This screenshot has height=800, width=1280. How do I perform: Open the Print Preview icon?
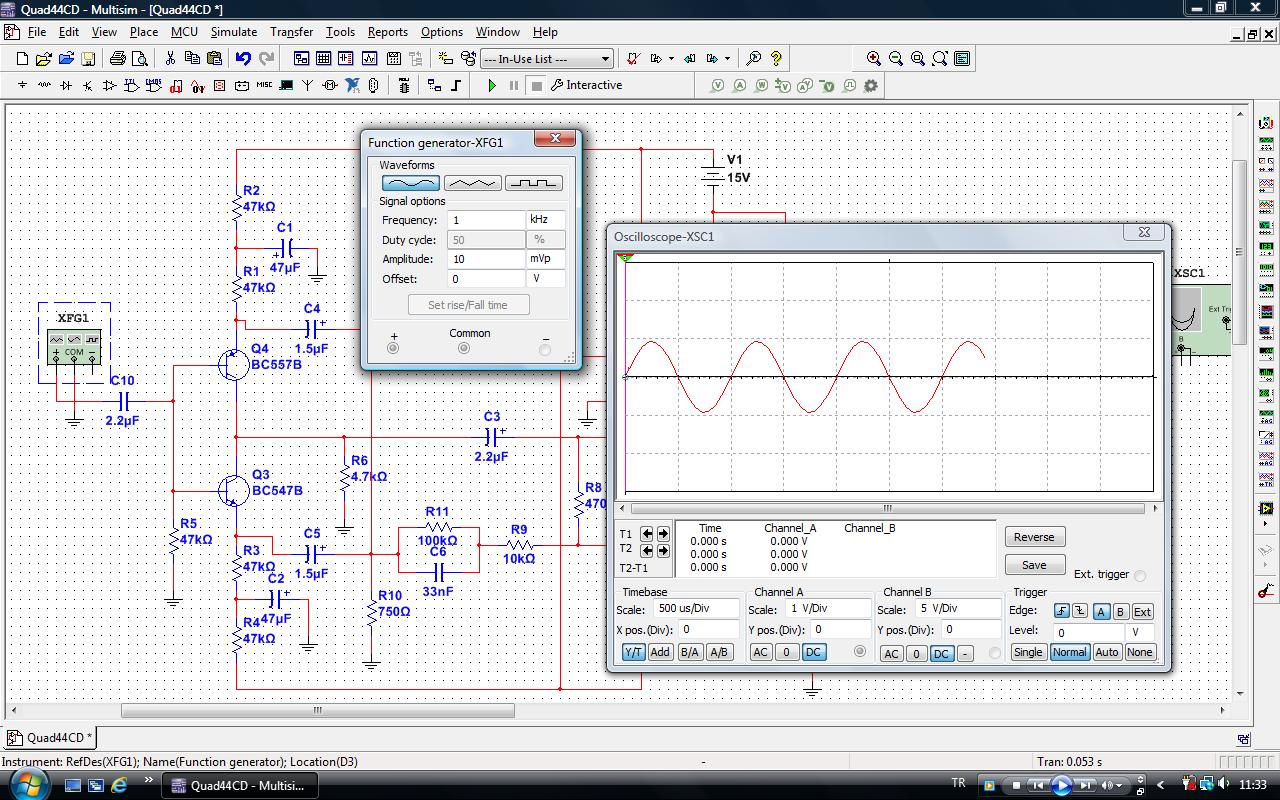click(140, 59)
